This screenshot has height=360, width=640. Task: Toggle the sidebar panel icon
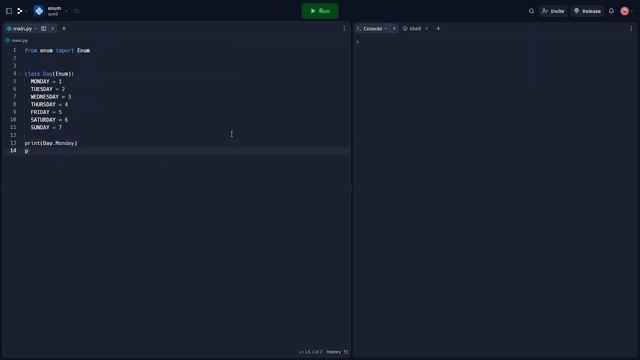[x=9, y=11]
